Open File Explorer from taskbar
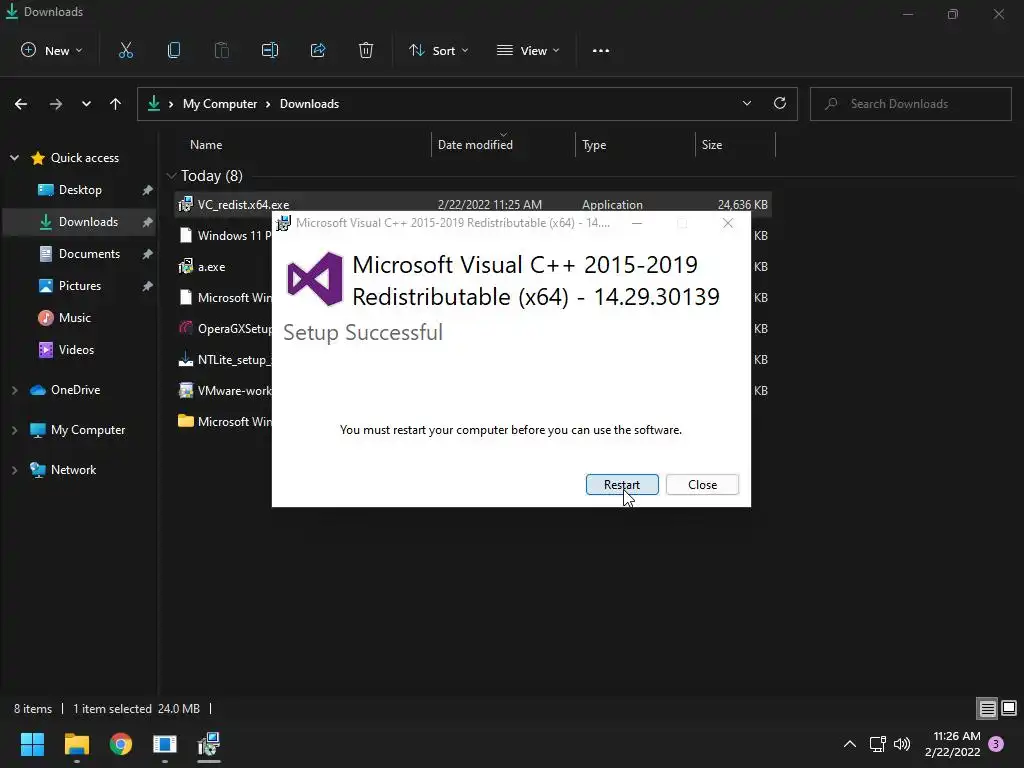The width and height of the screenshot is (1024, 768). pos(76,744)
